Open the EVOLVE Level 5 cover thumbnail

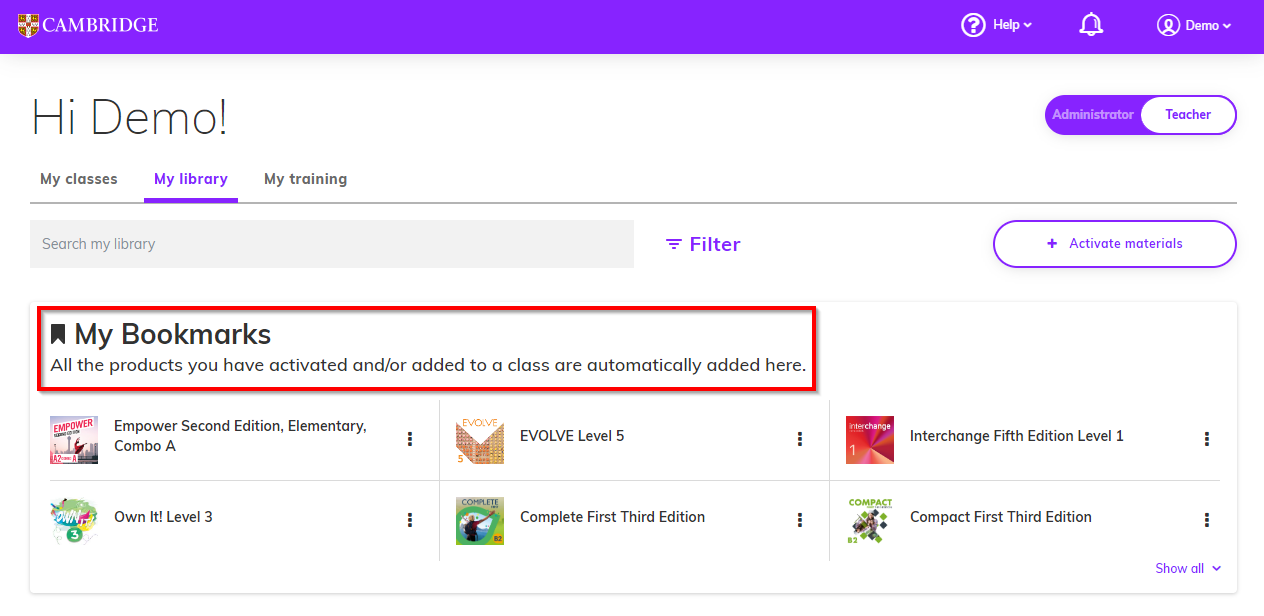480,440
